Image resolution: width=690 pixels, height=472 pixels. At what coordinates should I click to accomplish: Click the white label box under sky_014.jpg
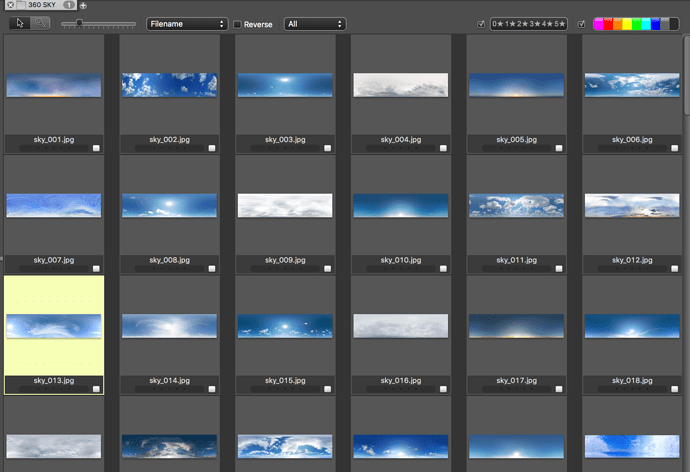212,389
